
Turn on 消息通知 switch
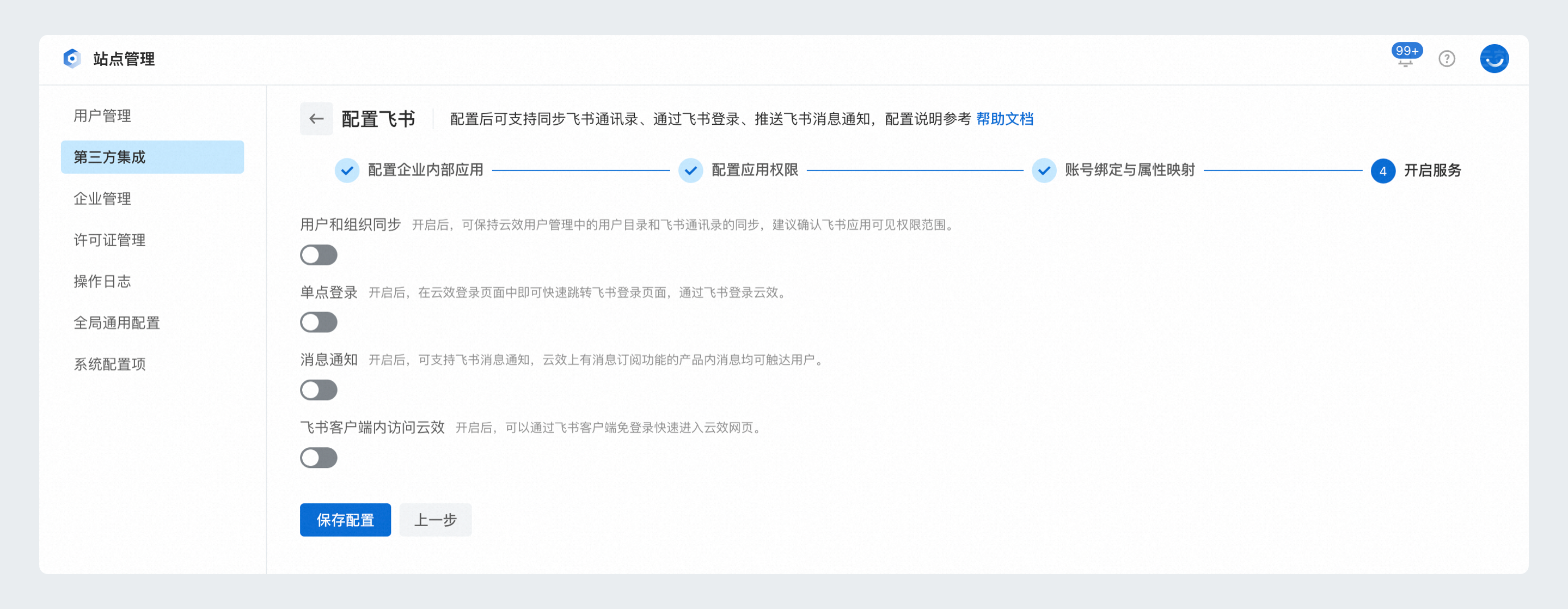click(318, 390)
